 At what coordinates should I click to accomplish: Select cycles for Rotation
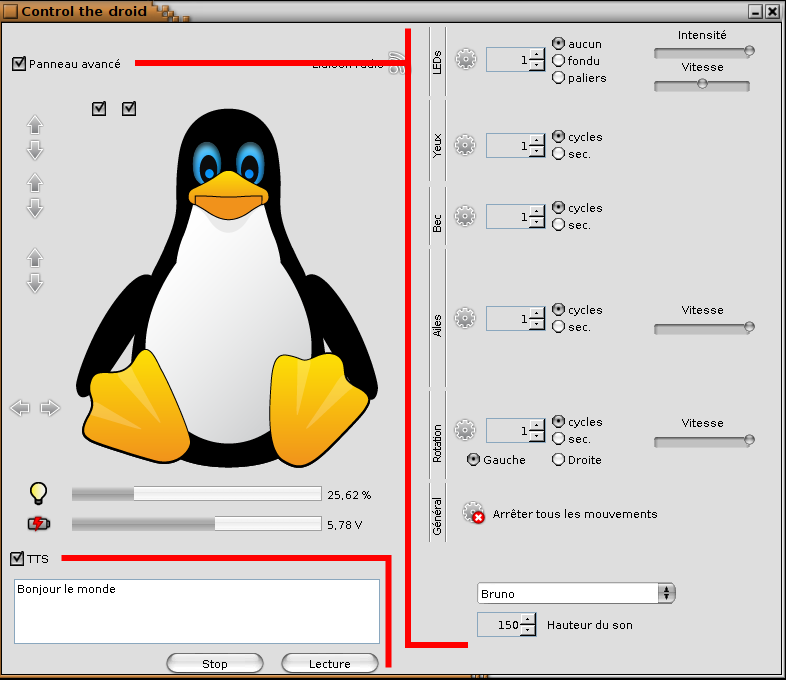(x=558, y=421)
